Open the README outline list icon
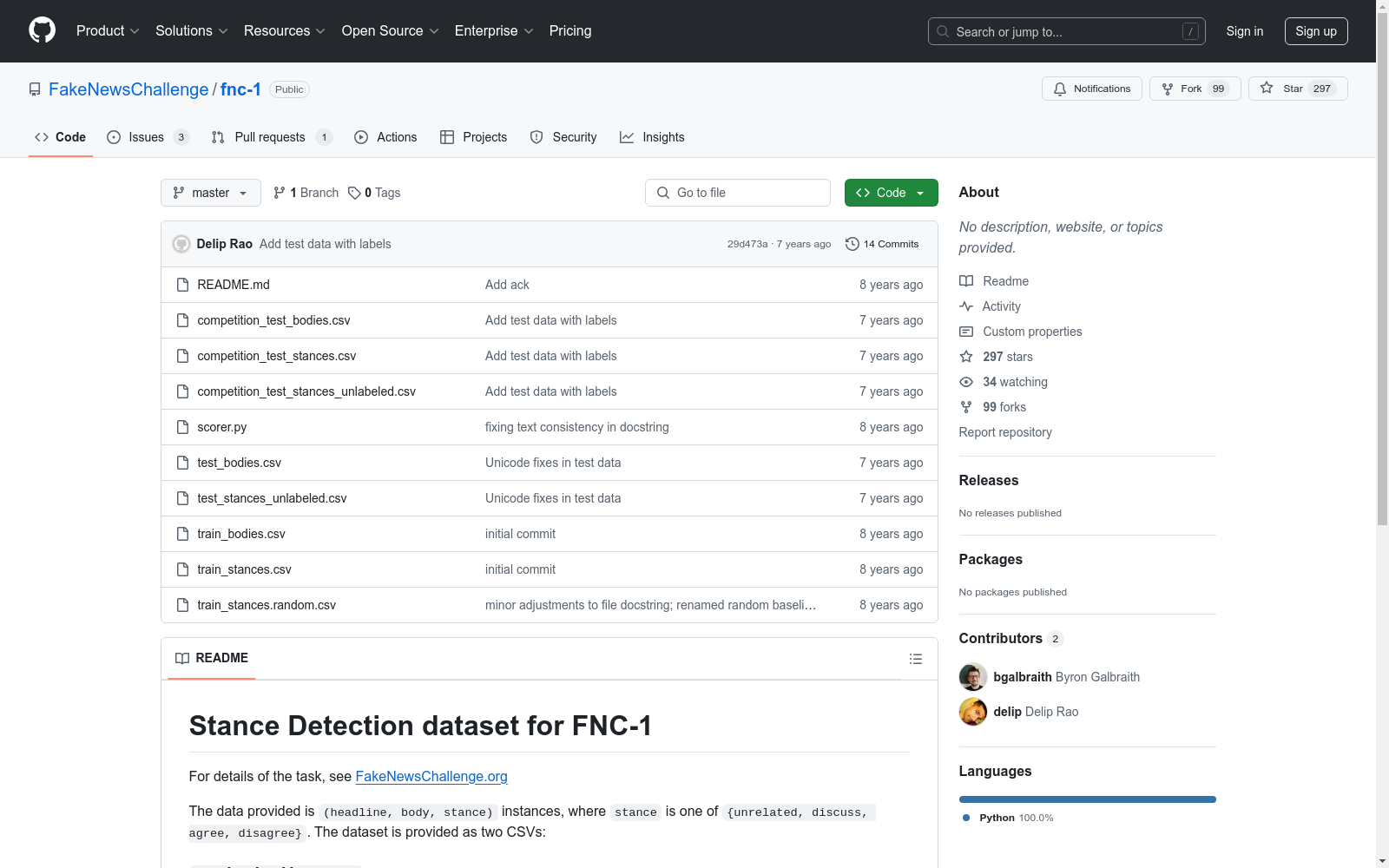 (x=915, y=659)
